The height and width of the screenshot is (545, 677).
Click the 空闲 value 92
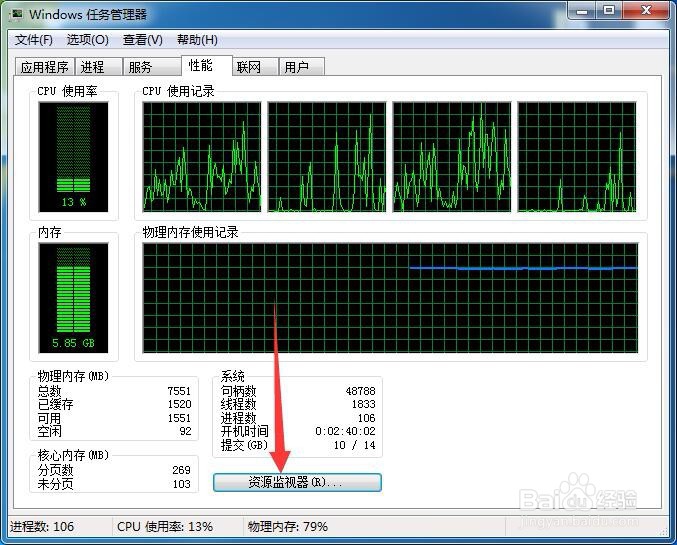click(x=185, y=431)
